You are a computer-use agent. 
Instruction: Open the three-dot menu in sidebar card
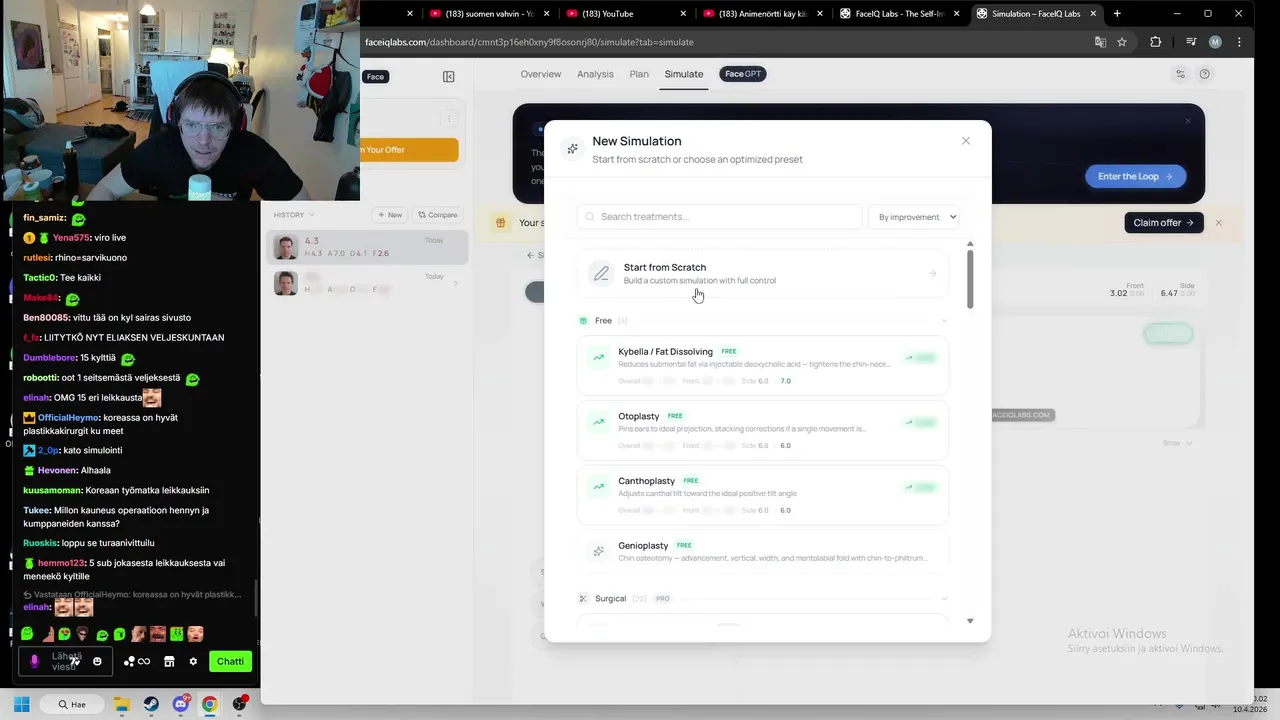[x=449, y=119]
